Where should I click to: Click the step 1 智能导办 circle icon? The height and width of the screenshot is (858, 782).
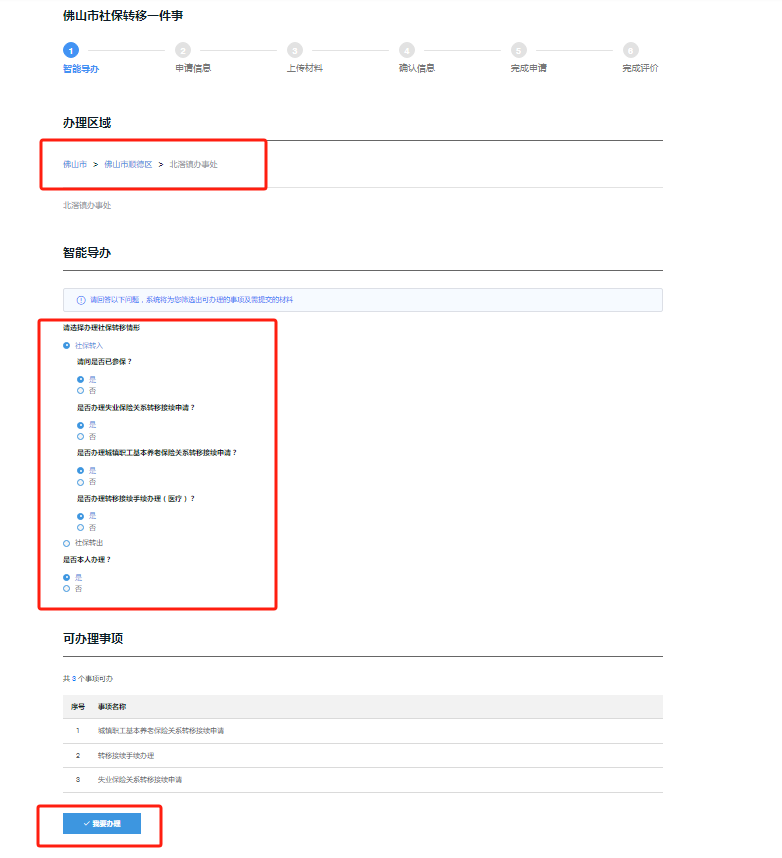[x=70, y=50]
